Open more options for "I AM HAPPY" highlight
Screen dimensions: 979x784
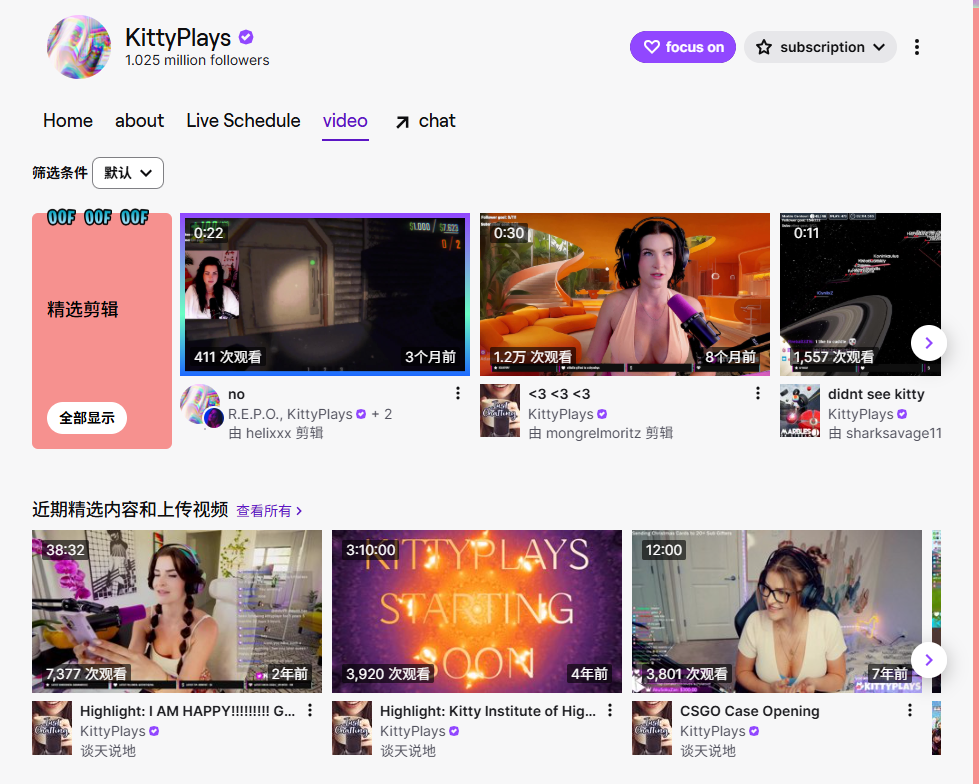(310, 710)
